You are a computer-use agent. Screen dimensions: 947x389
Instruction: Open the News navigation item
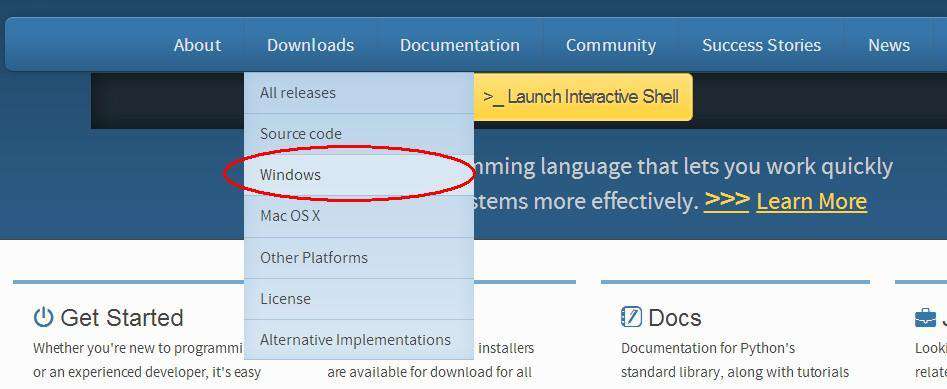tap(889, 45)
